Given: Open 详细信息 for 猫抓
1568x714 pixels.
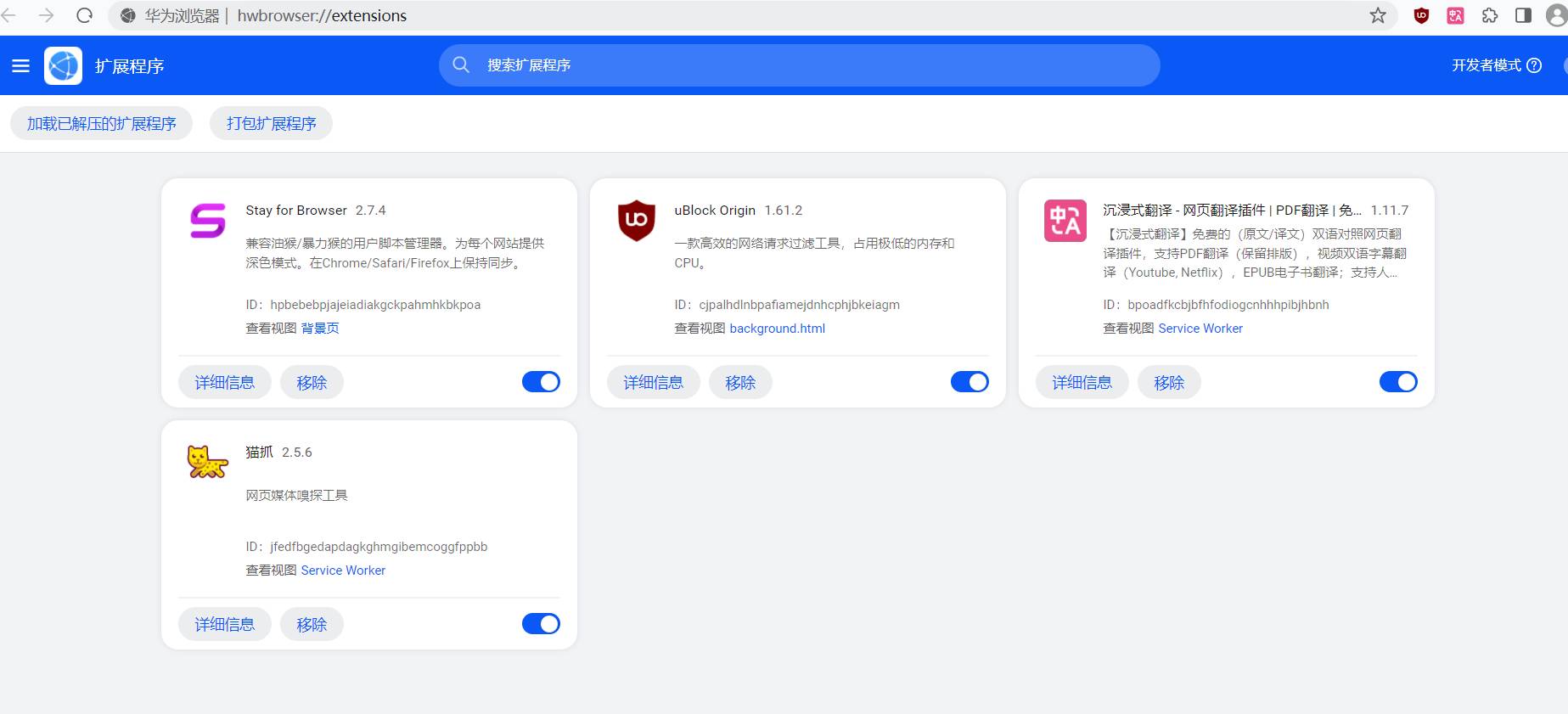Looking at the screenshot, I should coord(225,625).
